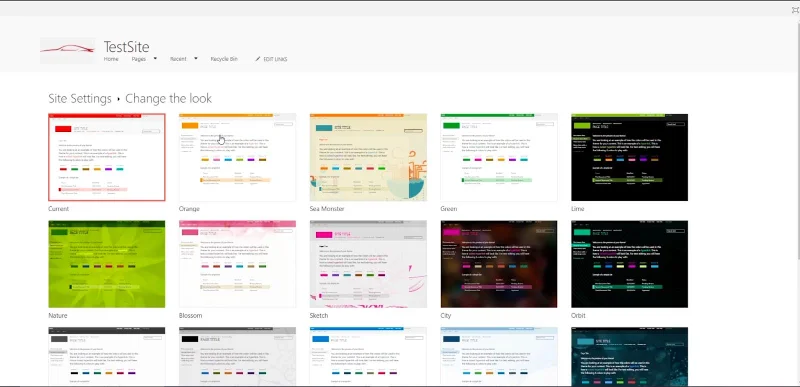The image size is (800, 387).
Task: Select the Nature theme thumbnail
Action: 107,264
